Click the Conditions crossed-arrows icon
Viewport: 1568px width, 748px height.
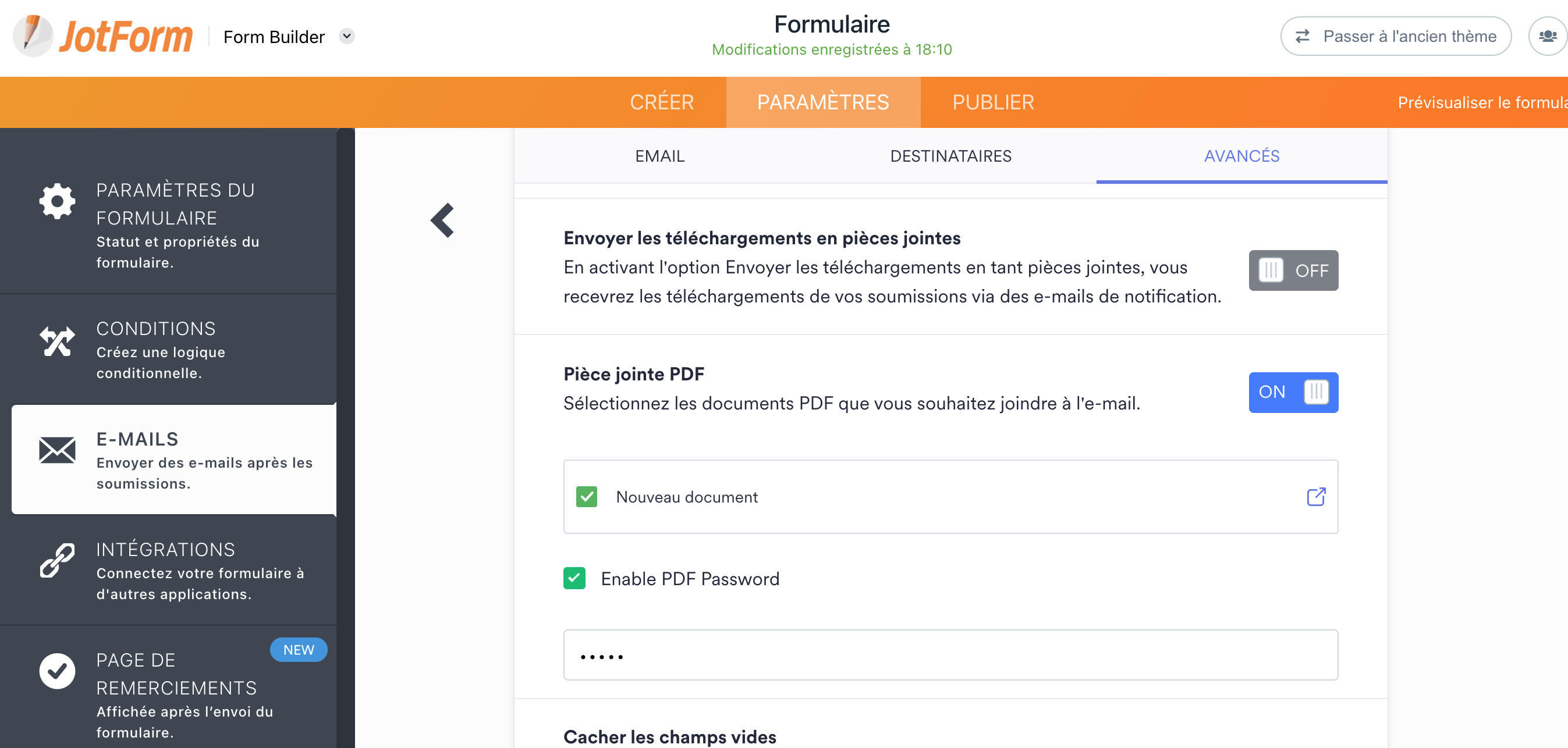[57, 341]
